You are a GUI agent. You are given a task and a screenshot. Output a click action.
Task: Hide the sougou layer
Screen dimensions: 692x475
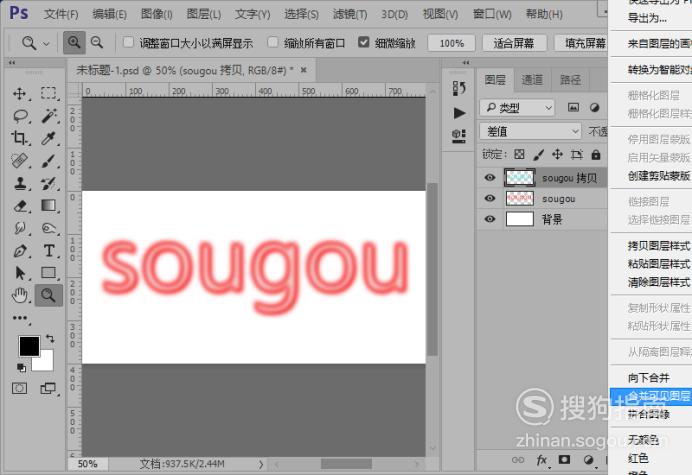point(489,198)
